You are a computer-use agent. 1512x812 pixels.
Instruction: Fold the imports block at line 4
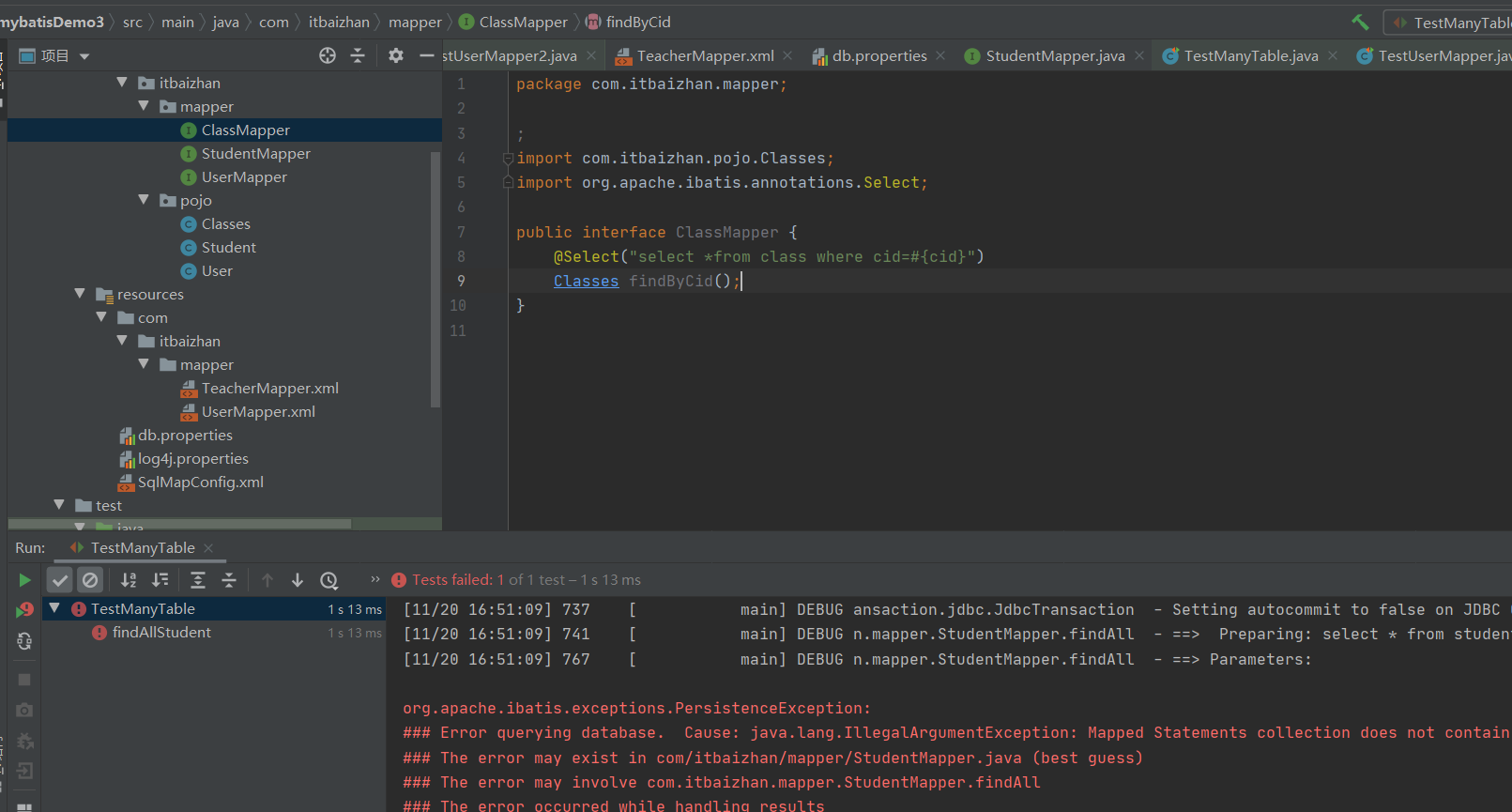tap(508, 158)
